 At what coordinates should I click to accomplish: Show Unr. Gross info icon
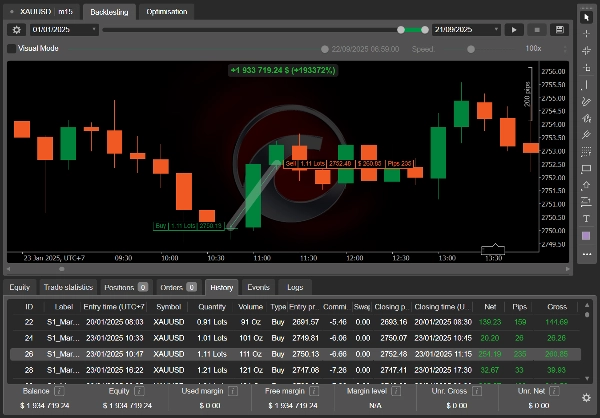tap(477, 391)
